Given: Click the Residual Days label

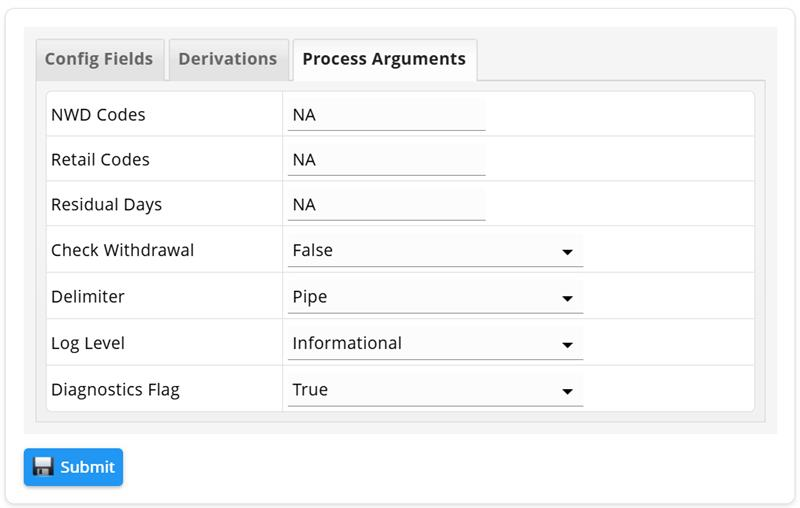Looking at the screenshot, I should pyautogui.click(x=106, y=205).
